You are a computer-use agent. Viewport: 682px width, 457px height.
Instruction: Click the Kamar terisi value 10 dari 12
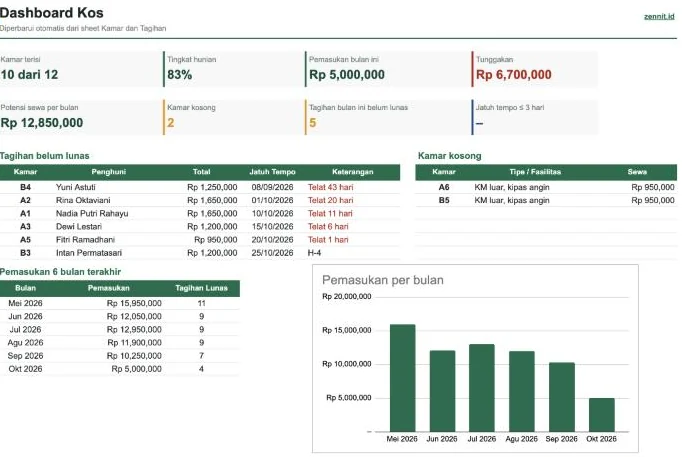[30, 75]
